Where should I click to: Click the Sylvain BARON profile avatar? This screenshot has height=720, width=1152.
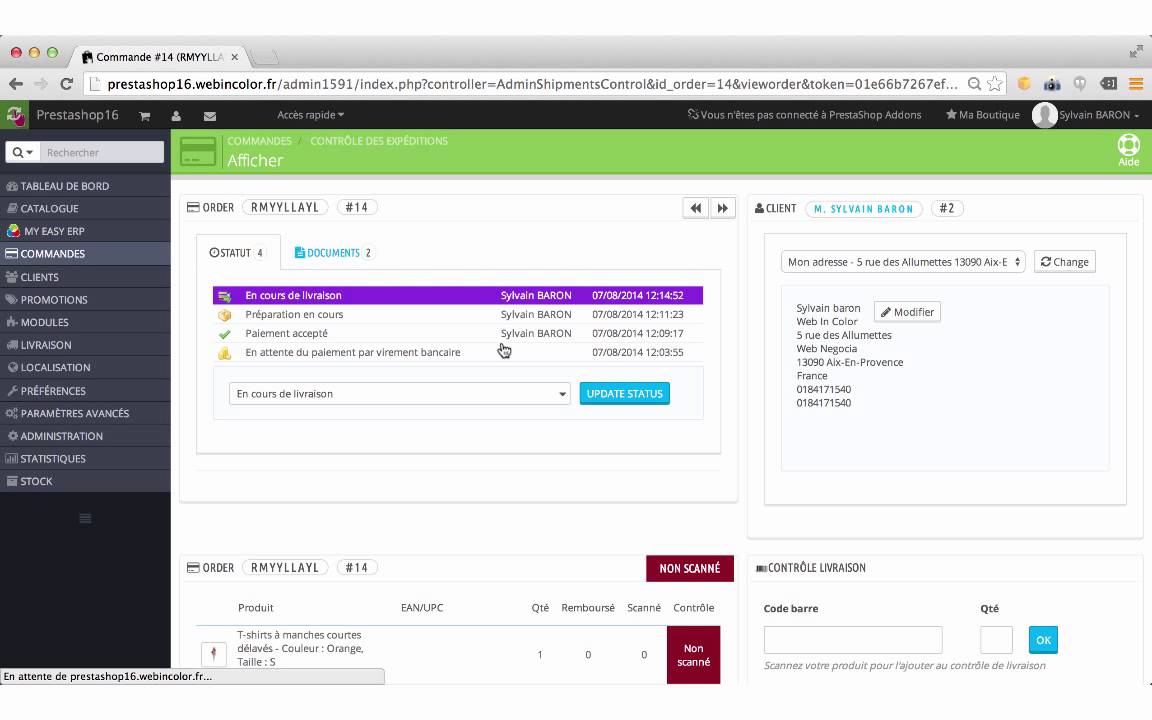click(x=1044, y=115)
